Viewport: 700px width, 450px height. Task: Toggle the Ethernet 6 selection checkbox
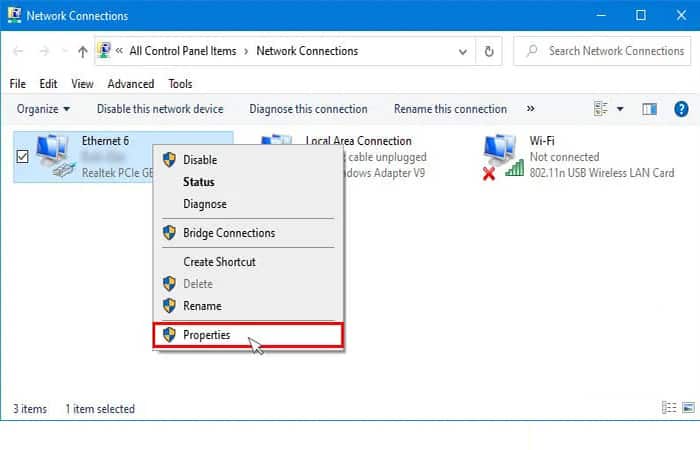click(22, 157)
